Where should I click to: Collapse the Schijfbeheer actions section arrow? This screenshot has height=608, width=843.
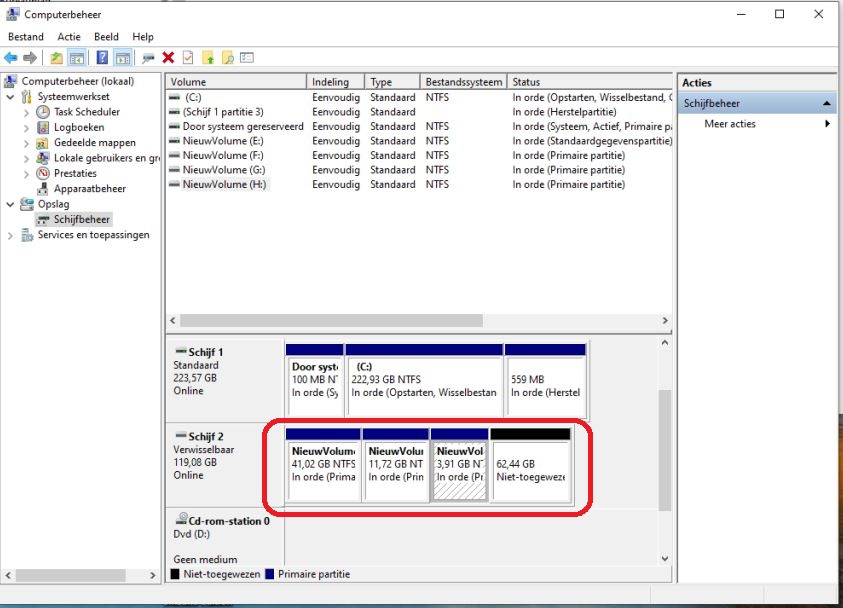tap(827, 104)
